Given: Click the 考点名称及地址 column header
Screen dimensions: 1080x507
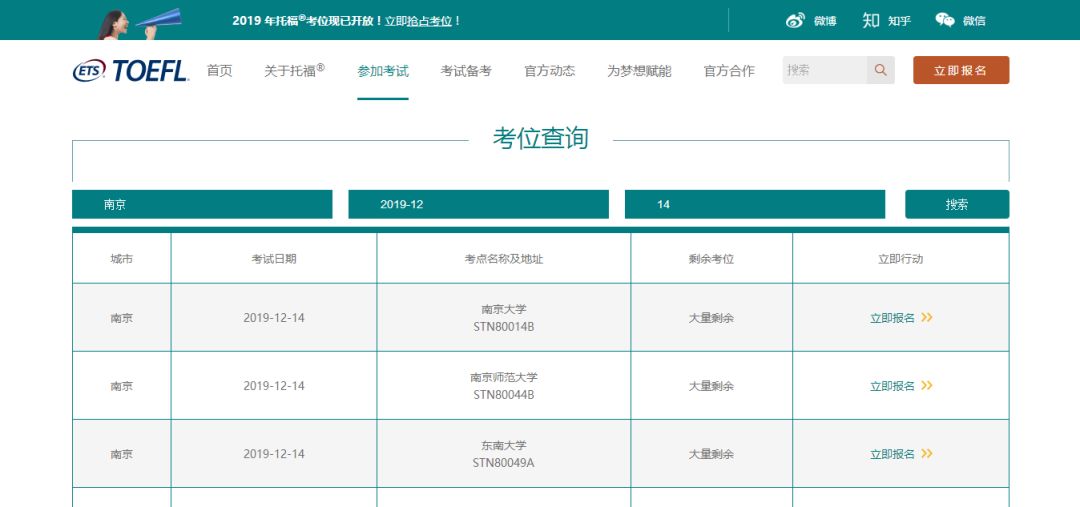Looking at the screenshot, I should coord(503,259).
